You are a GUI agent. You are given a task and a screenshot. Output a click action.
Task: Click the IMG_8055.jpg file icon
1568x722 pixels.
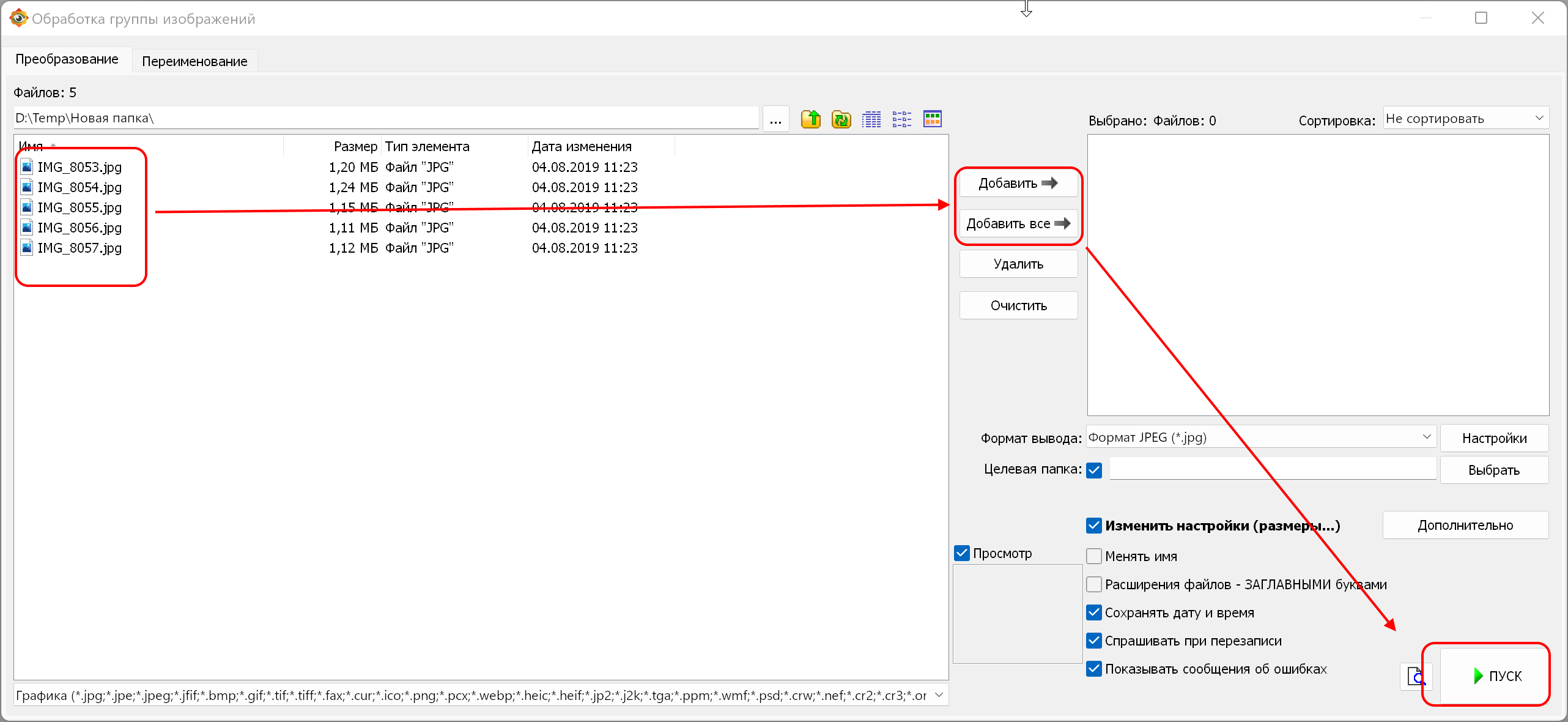(x=27, y=207)
